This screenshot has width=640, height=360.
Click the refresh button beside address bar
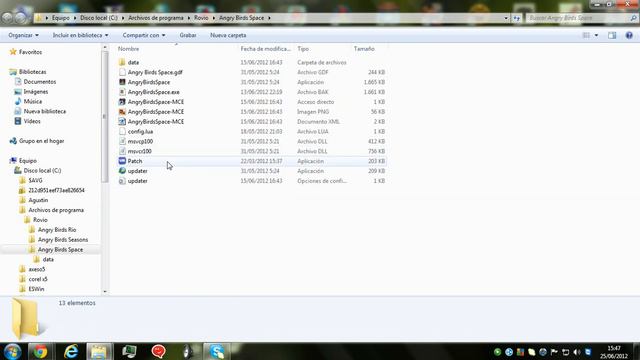517,18
